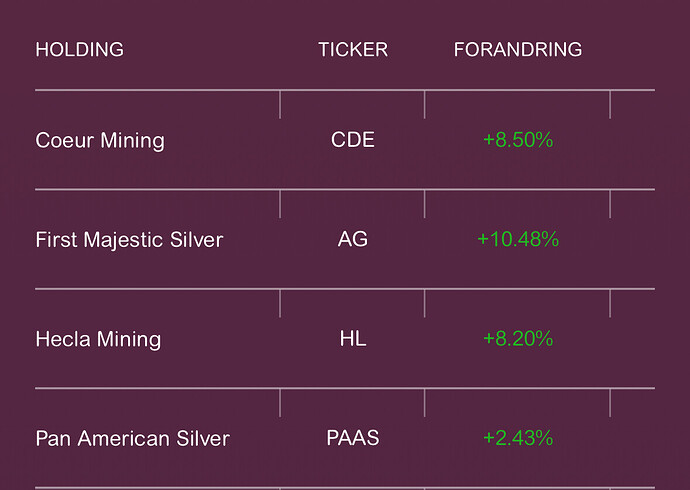The height and width of the screenshot is (490, 690).
Task: Select the First Majestic Silver holding name
Action: click(x=129, y=240)
